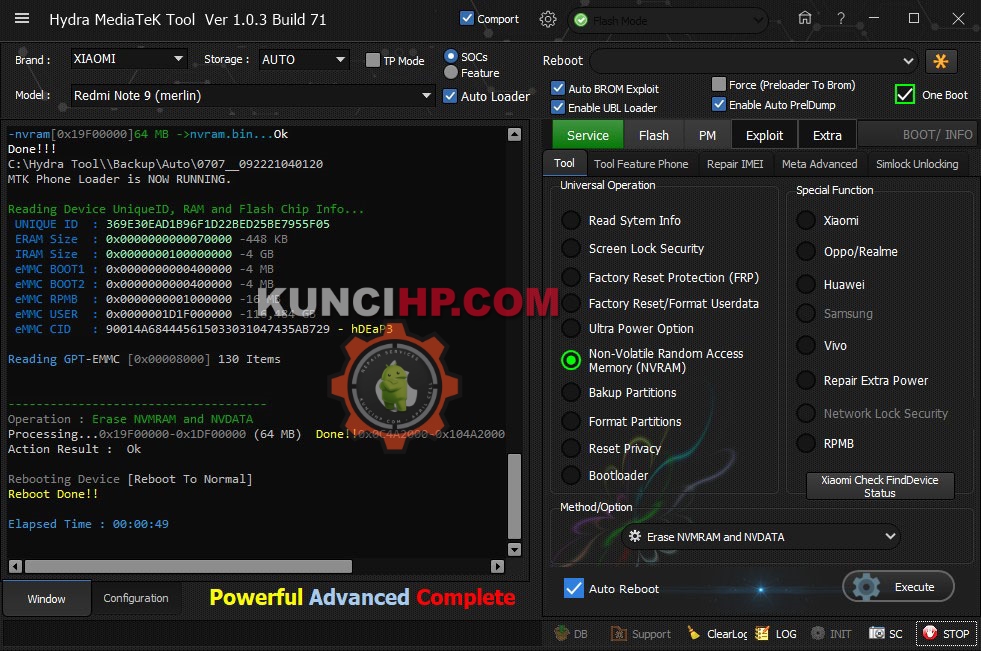Switch to Configuration tab
The image size is (981, 651).
[x=136, y=598]
